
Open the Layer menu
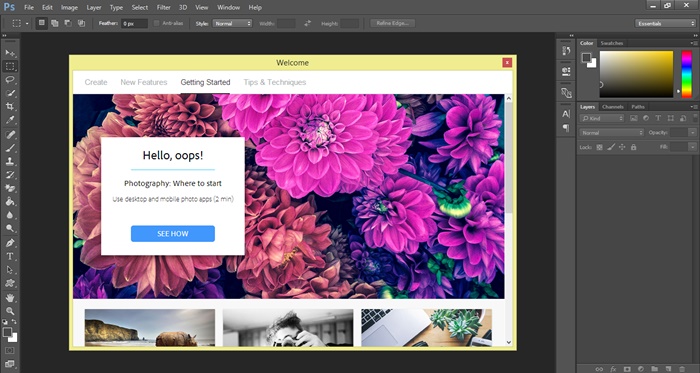point(94,8)
